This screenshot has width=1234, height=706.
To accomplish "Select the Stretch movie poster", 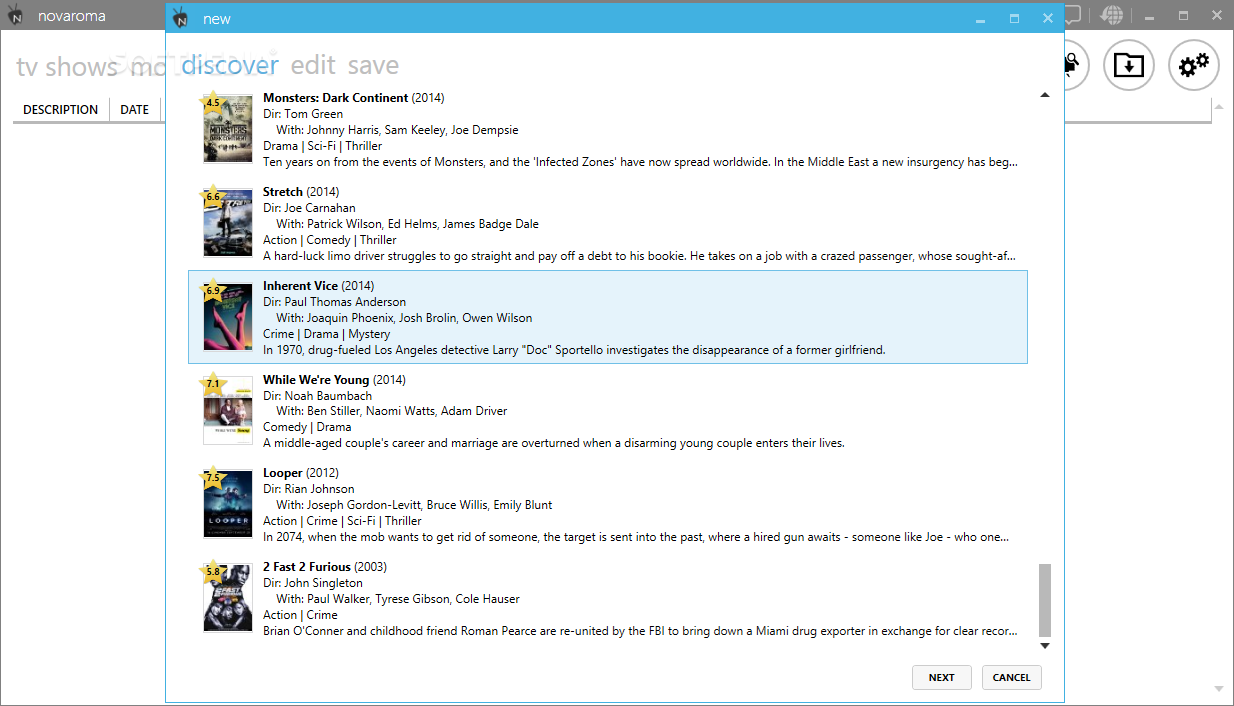I will coord(229,224).
